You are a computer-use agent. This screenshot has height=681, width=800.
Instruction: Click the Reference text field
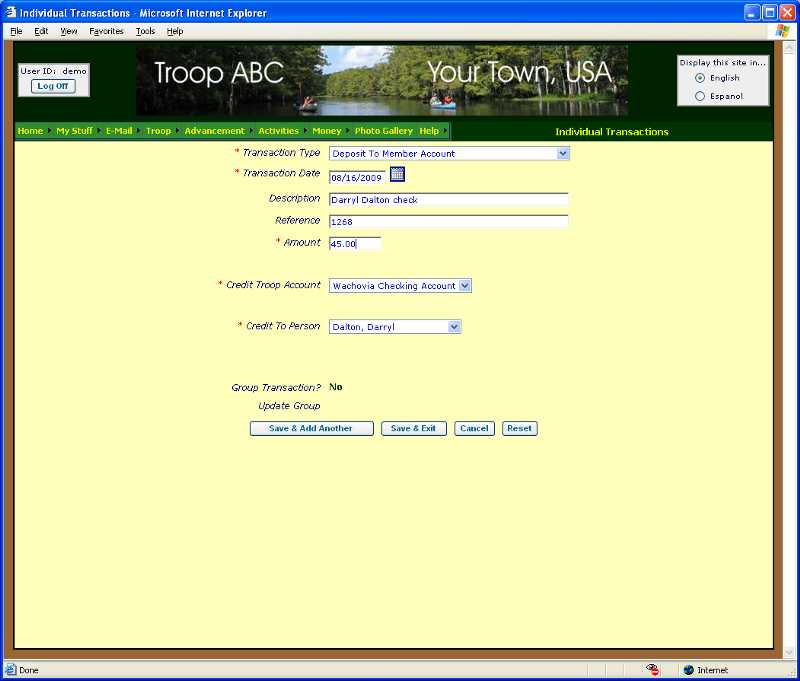[448, 221]
